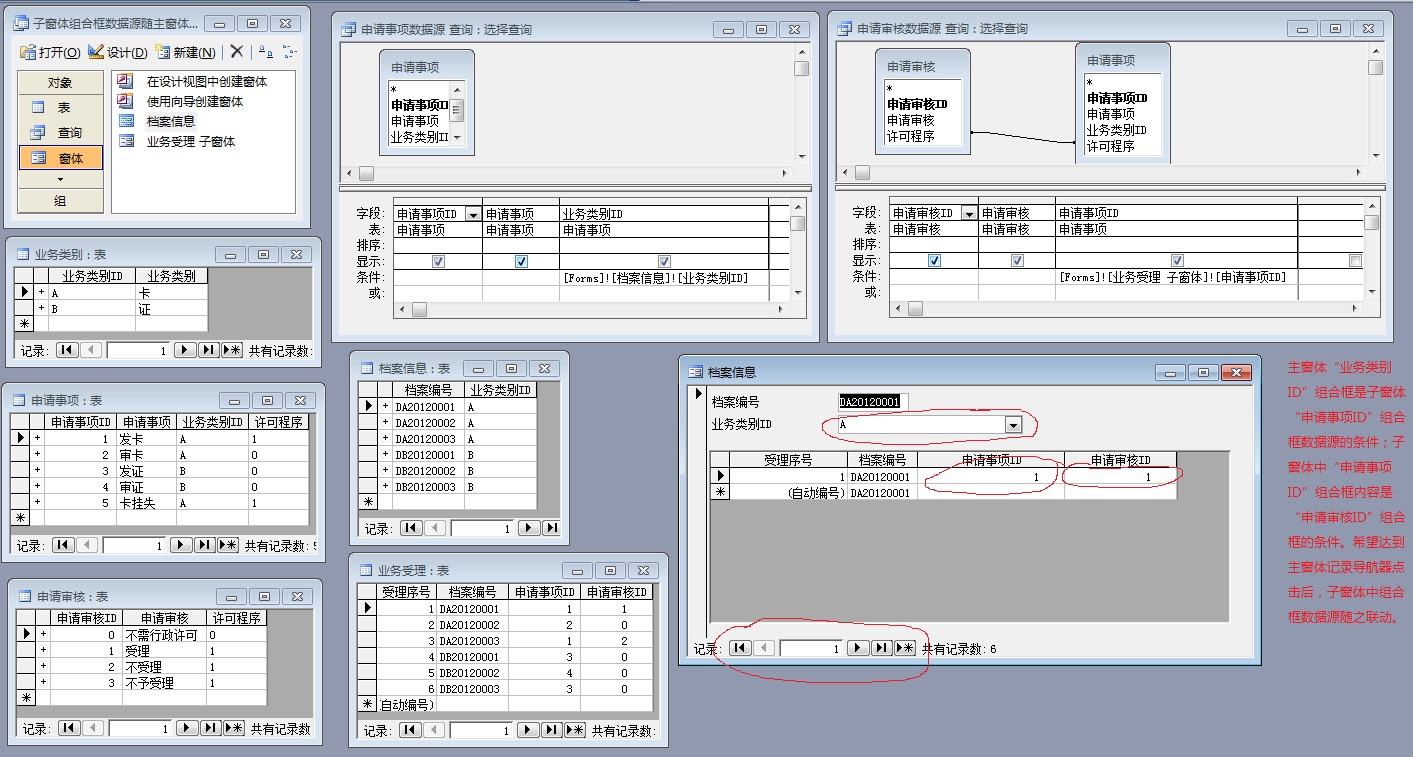Go to first record in 档案信息 form navigator
This screenshot has height=757, width=1413.
click(740, 648)
